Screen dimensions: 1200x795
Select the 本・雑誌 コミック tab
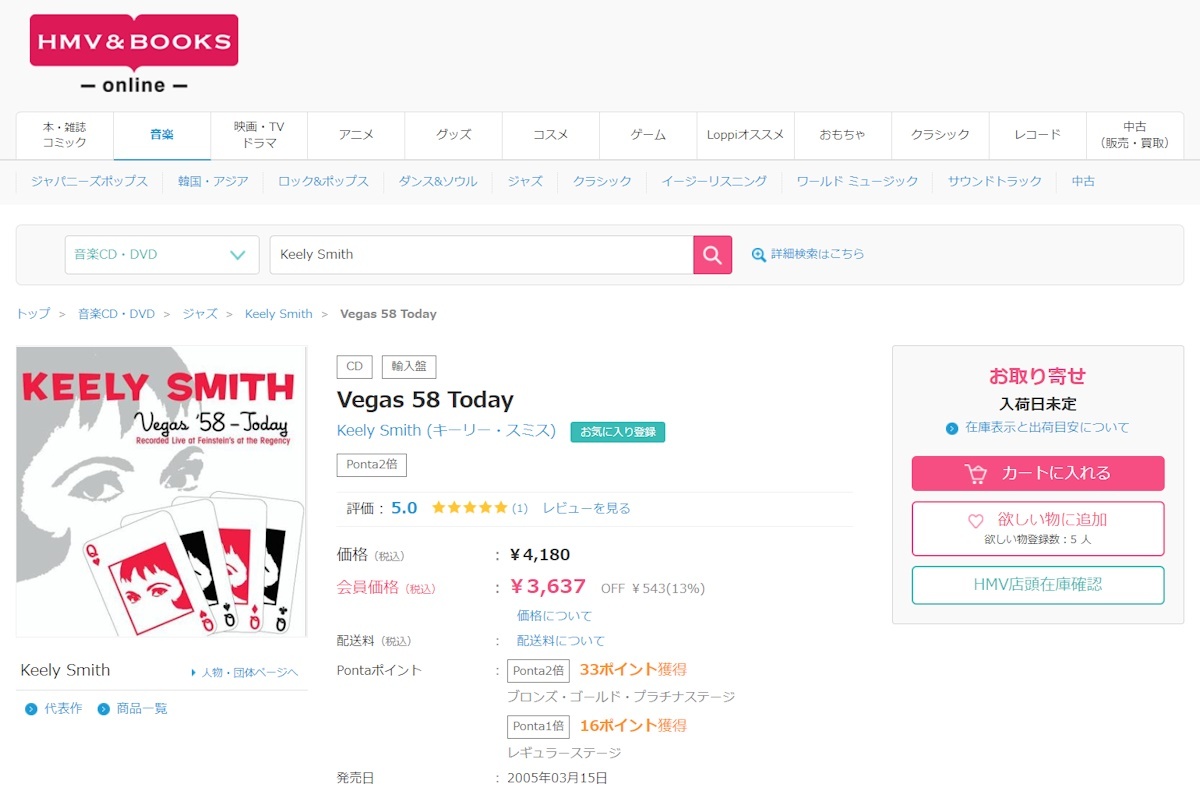coord(65,135)
